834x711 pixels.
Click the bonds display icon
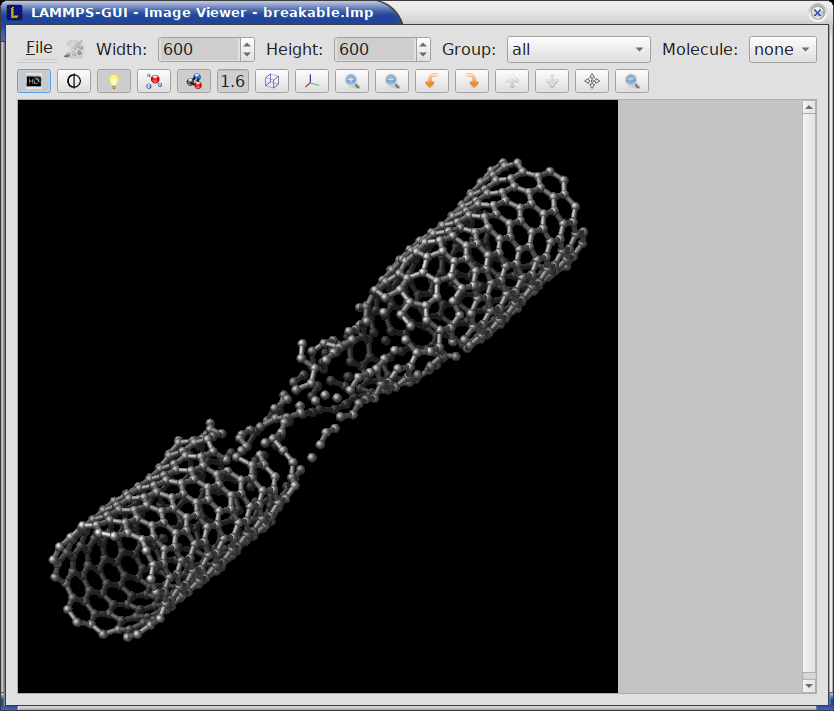193,81
